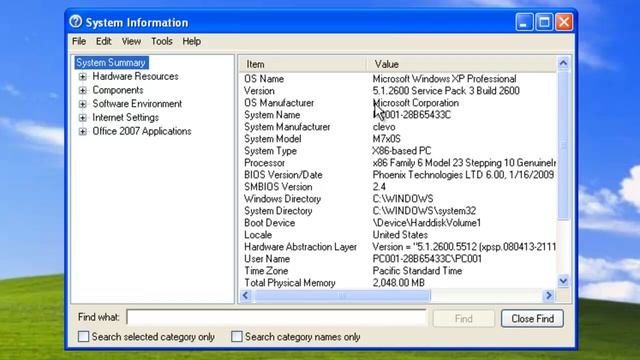The height and width of the screenshot is (360, 640).
Task: Enable Search selected category only checkbox
Action: [83, 337]
